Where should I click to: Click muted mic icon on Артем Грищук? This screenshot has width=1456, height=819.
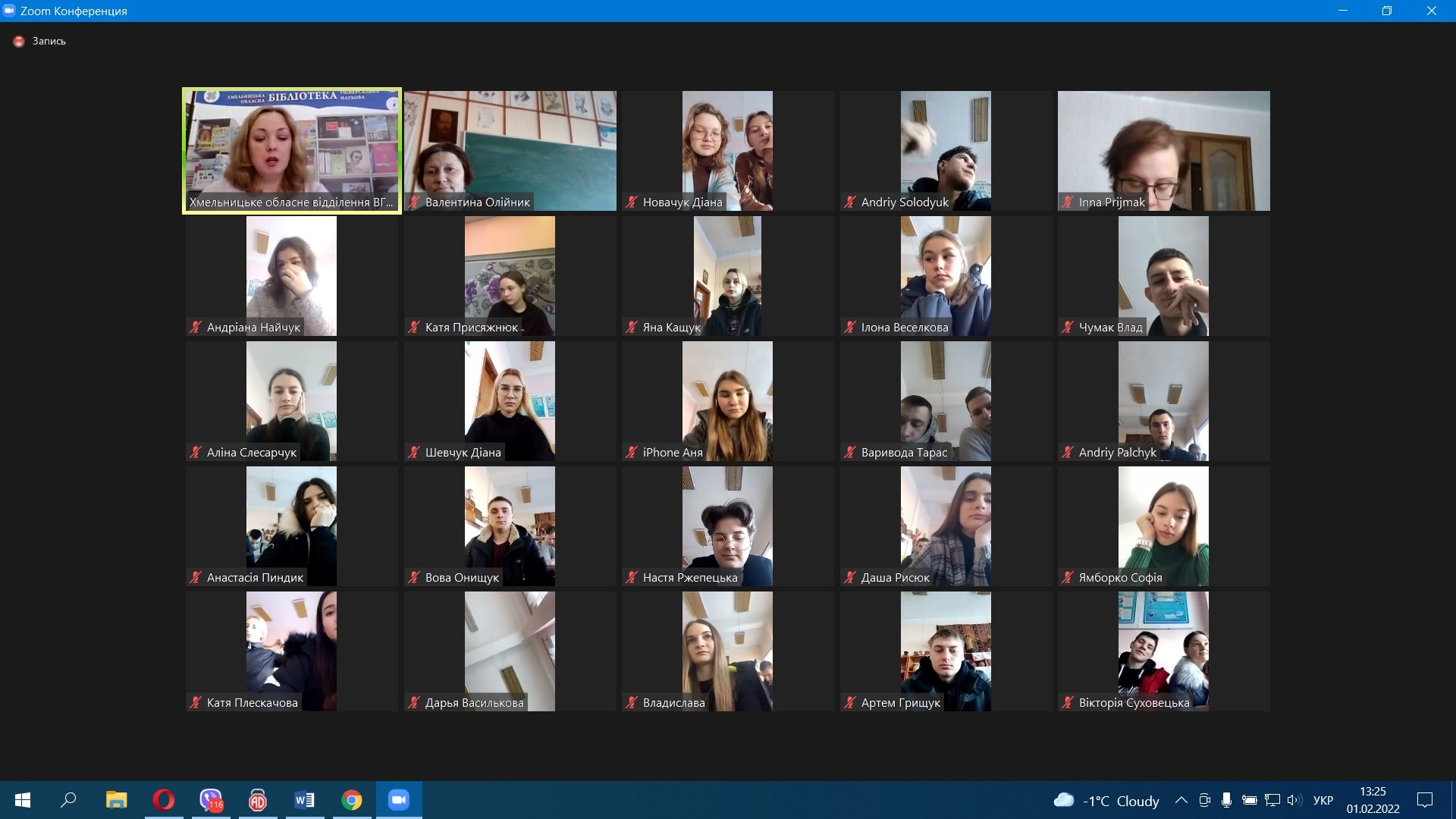850,703
